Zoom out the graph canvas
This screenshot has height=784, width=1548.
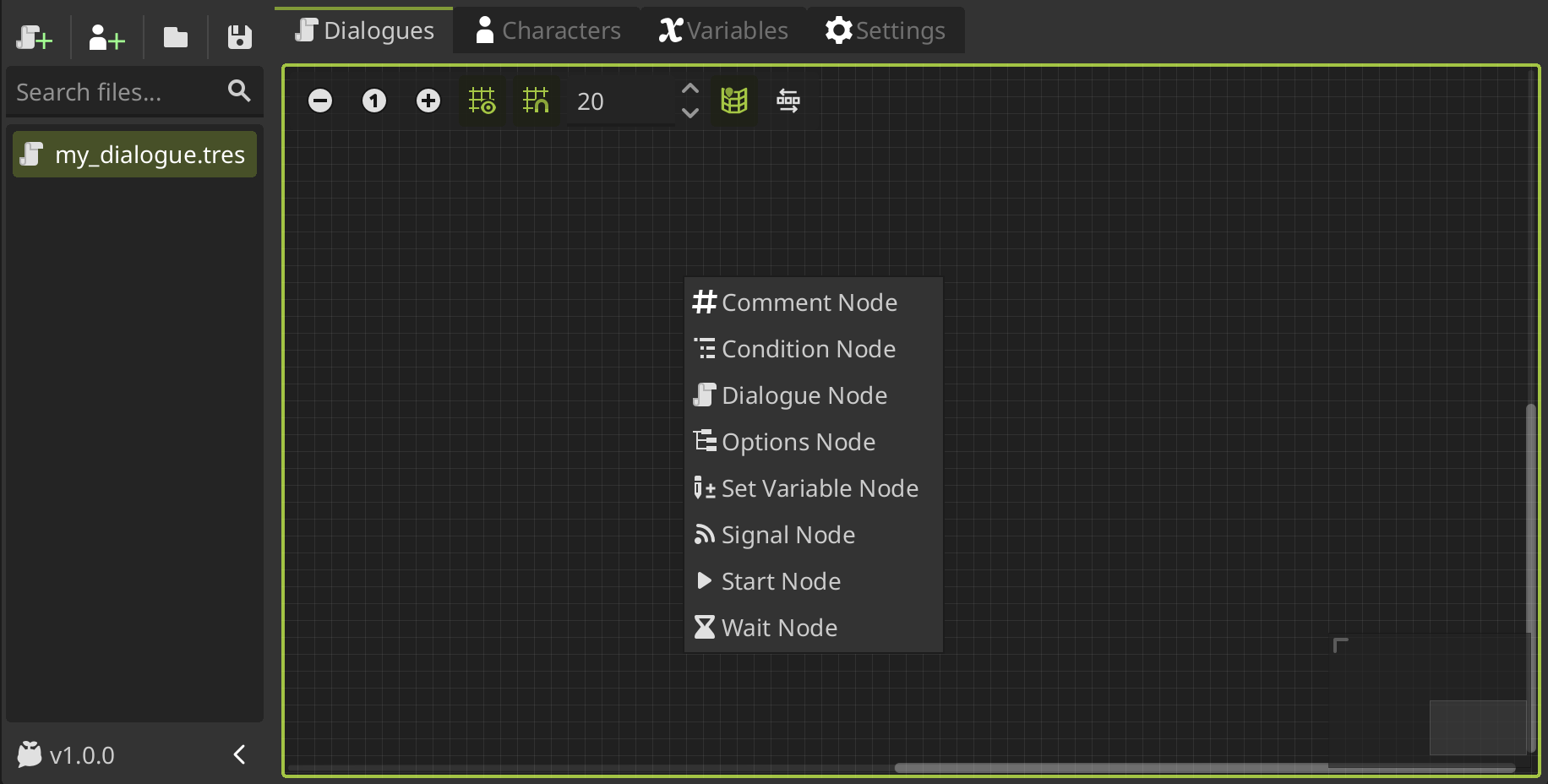(320, 101)
